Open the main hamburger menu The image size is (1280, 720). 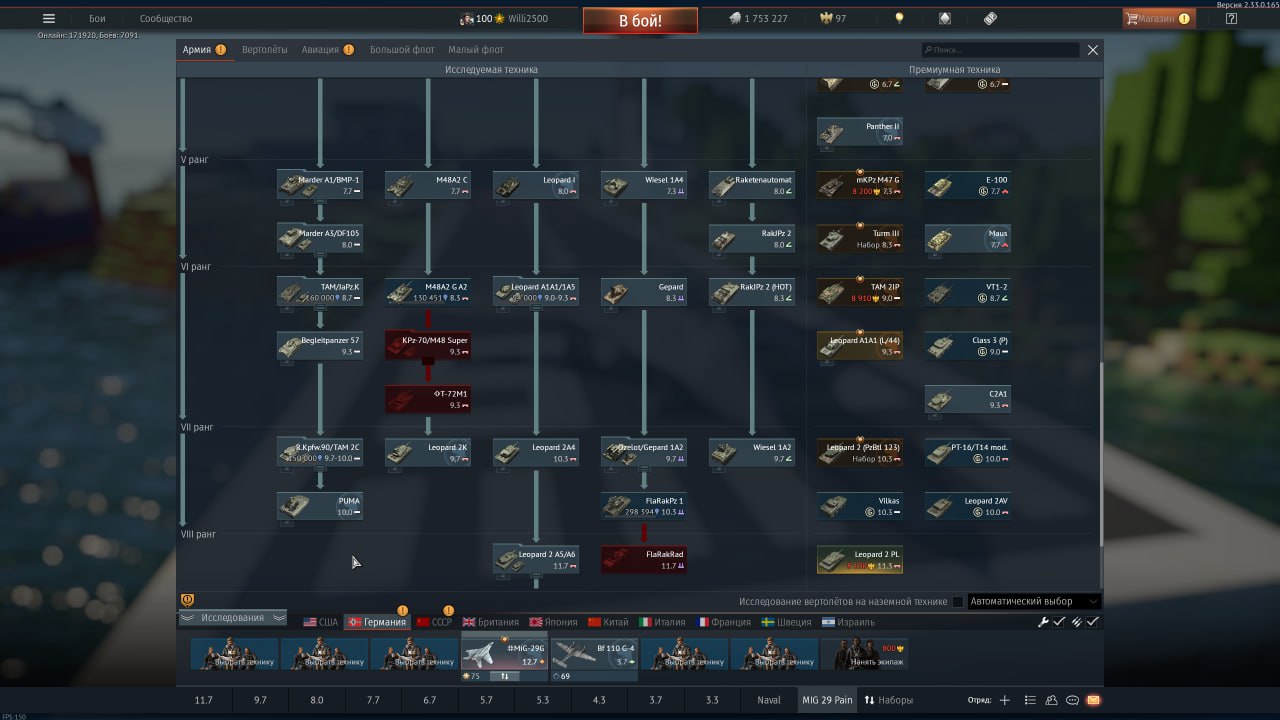[x=49, y=18]
